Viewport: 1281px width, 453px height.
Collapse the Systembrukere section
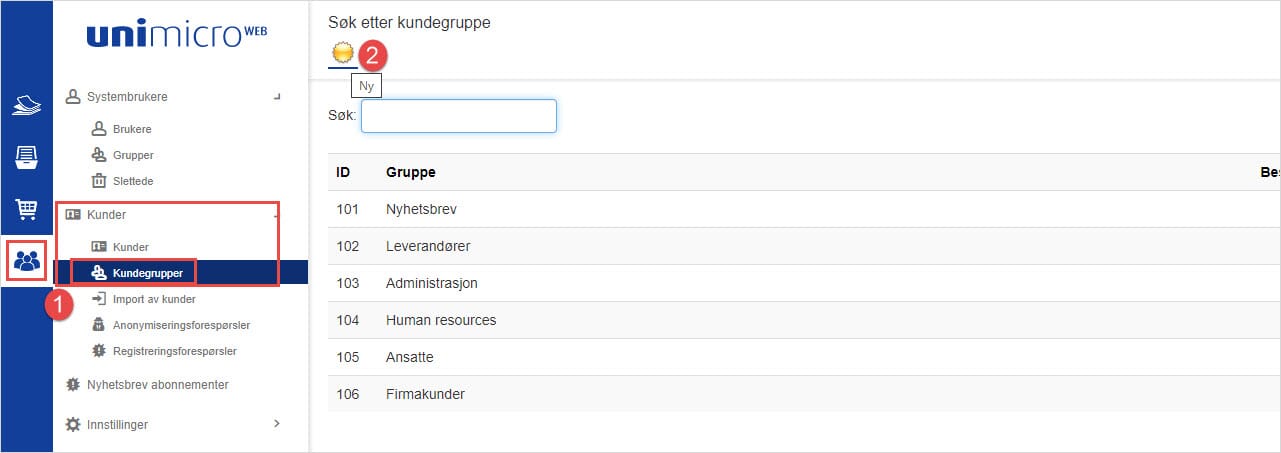(x=277, y=97)
